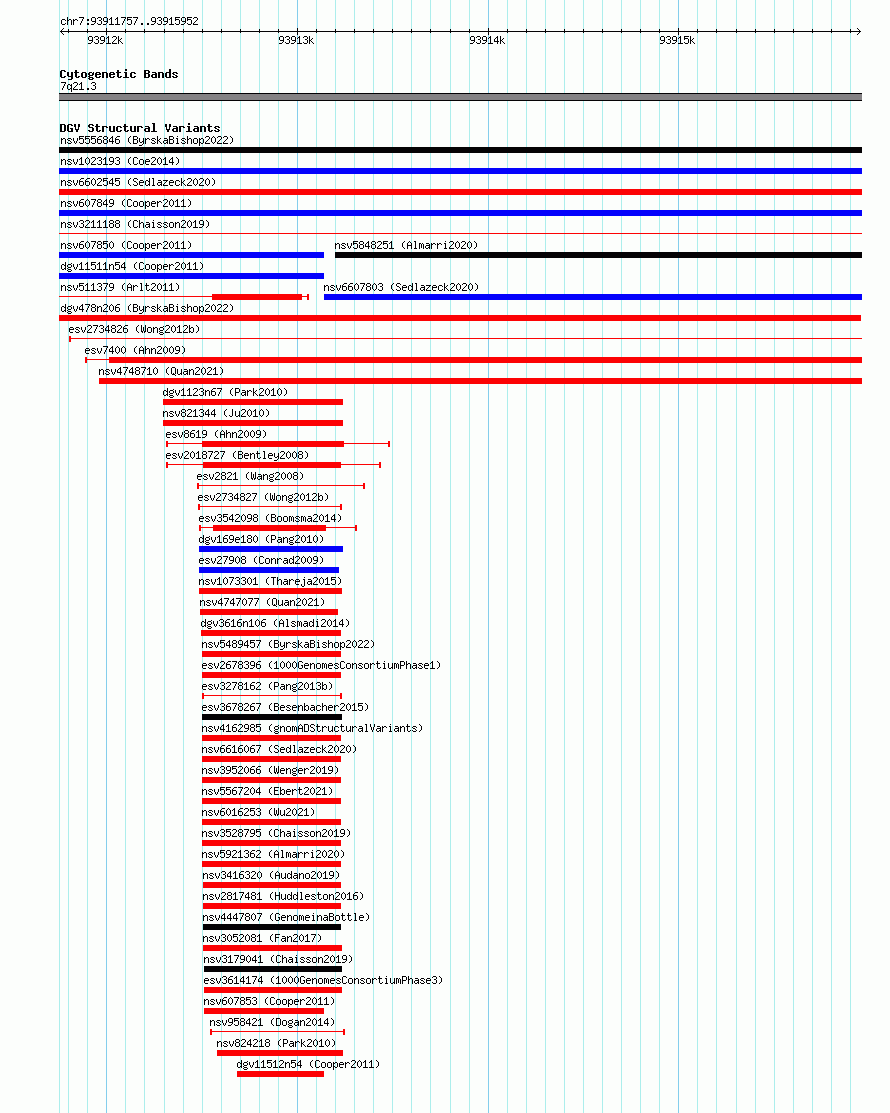Click the 93912k ruler position
890x1113 pixels.
106,40
